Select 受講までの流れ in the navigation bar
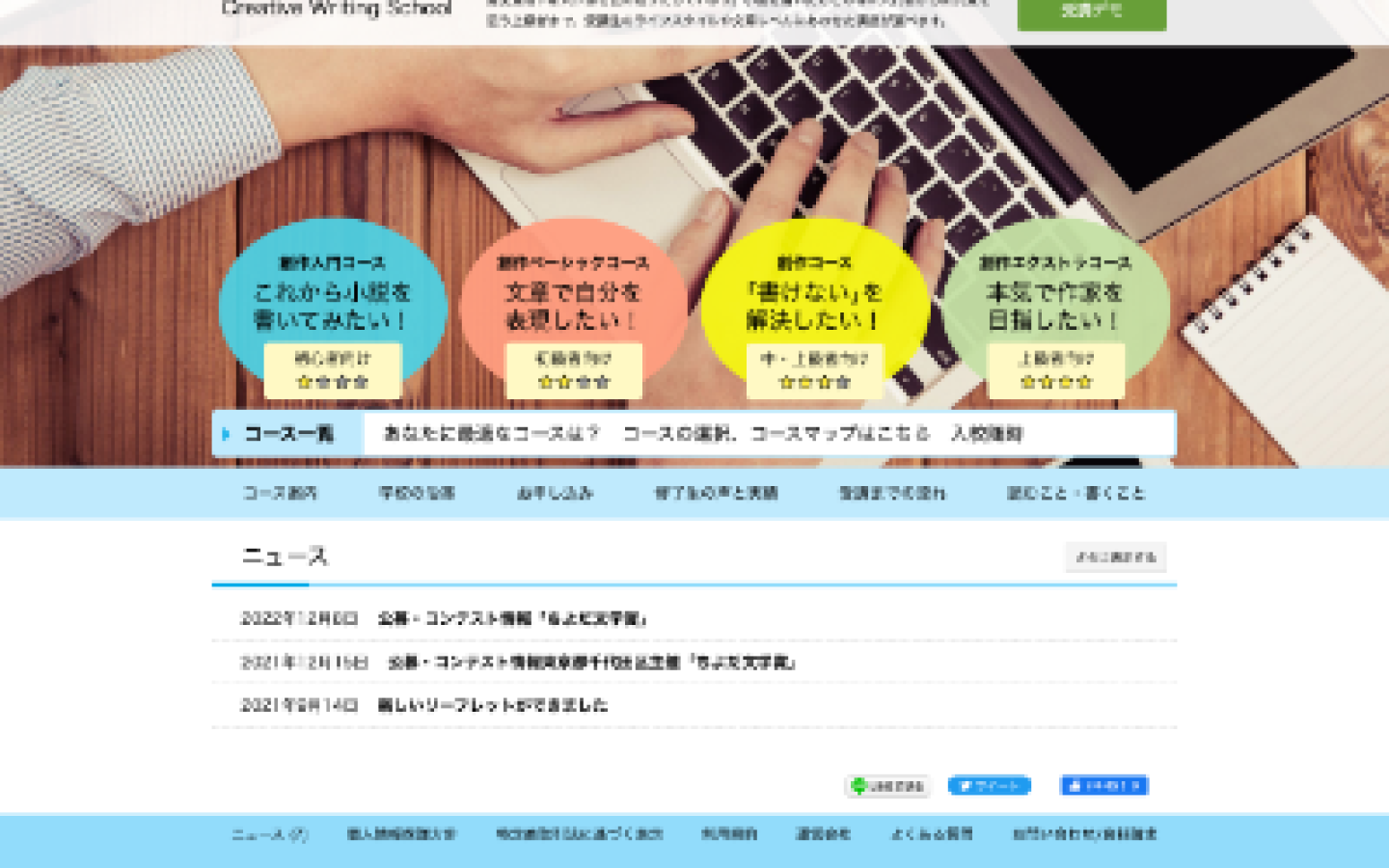This screenshot has height=868, width=1389. tap(892, 493)
